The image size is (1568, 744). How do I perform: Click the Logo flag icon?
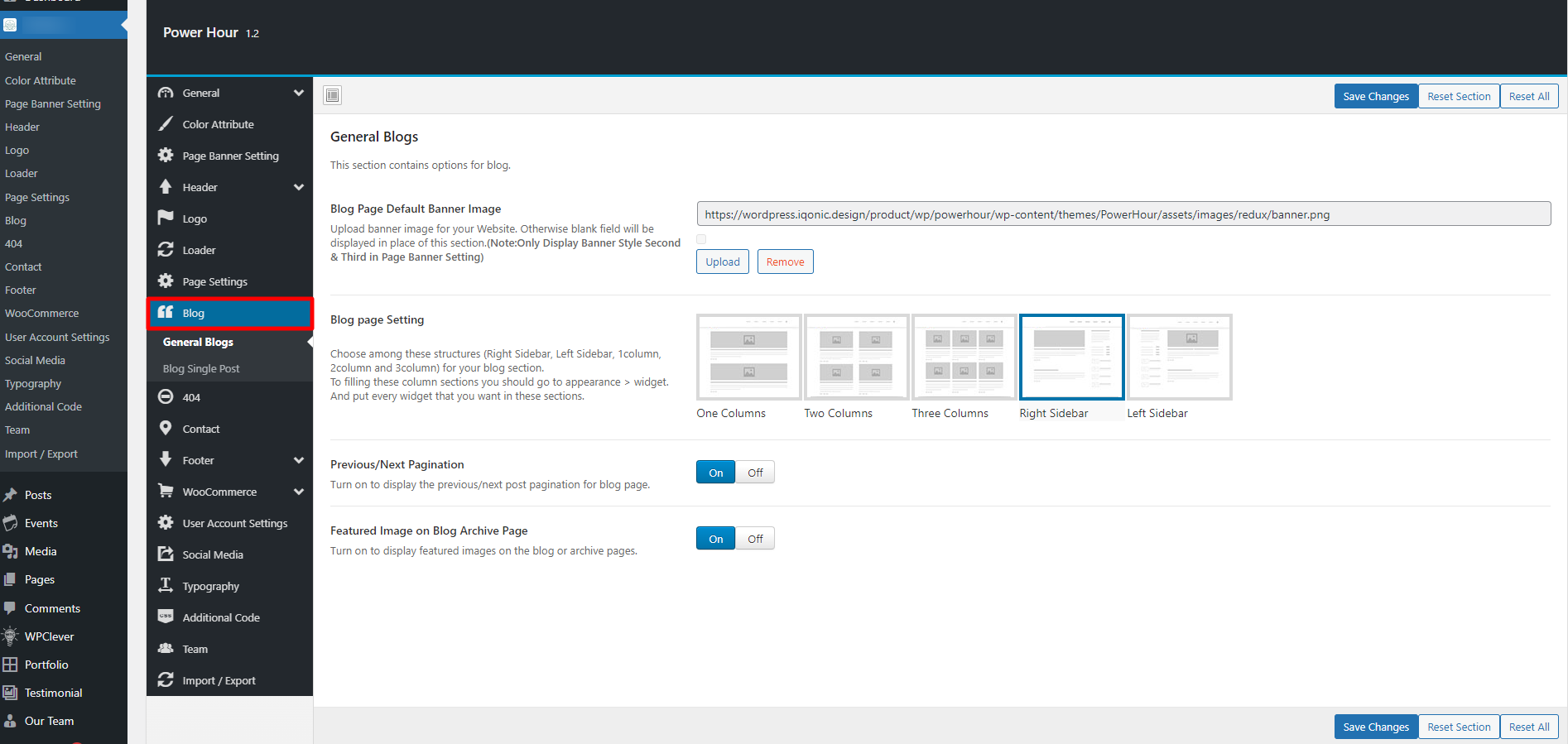tap(166, 218)
